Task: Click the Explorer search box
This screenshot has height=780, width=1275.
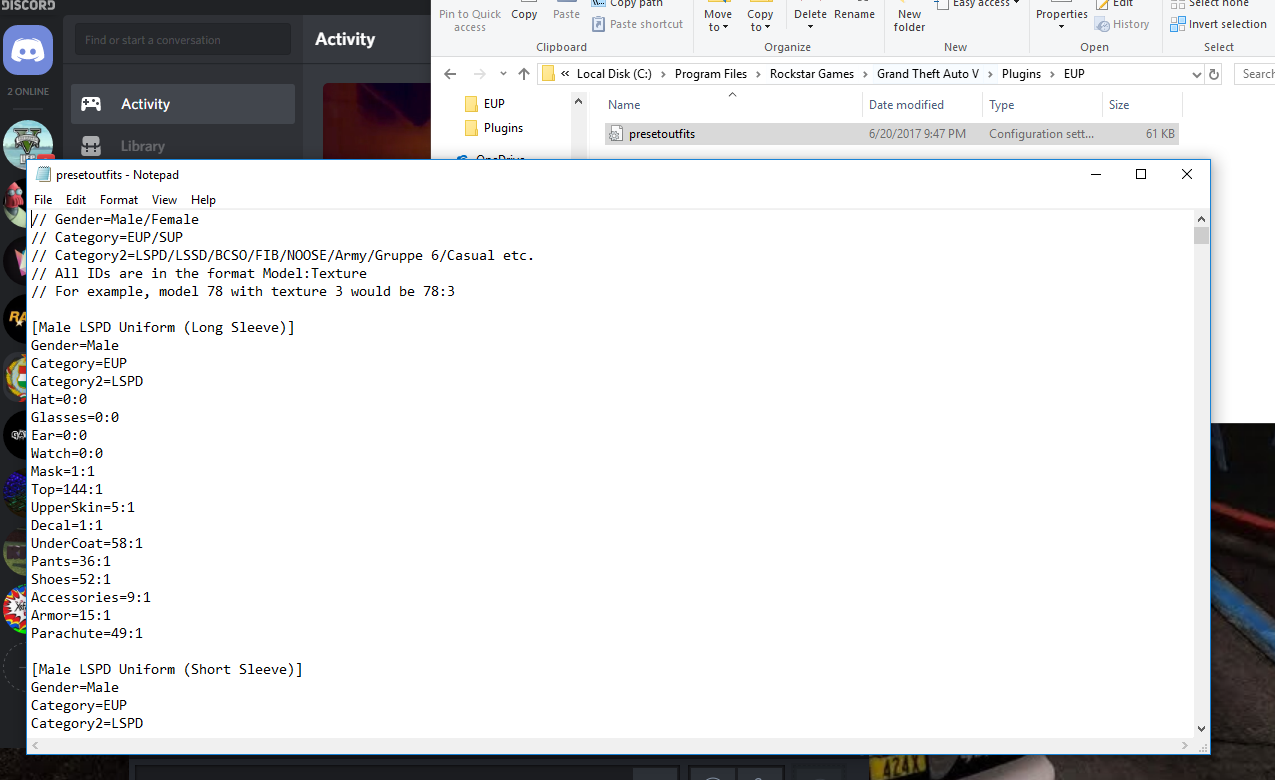Action: coord(1255,74)
